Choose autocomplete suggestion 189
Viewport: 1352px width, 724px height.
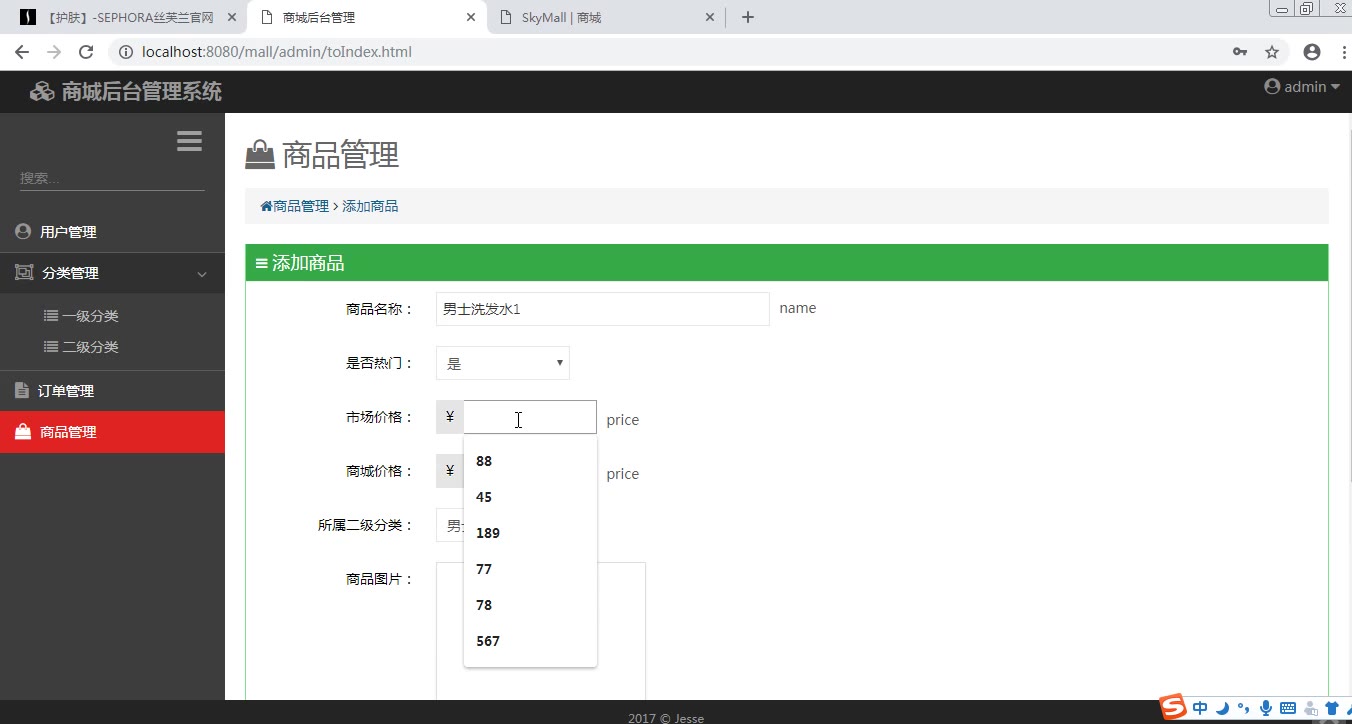(x=530, y=533)
